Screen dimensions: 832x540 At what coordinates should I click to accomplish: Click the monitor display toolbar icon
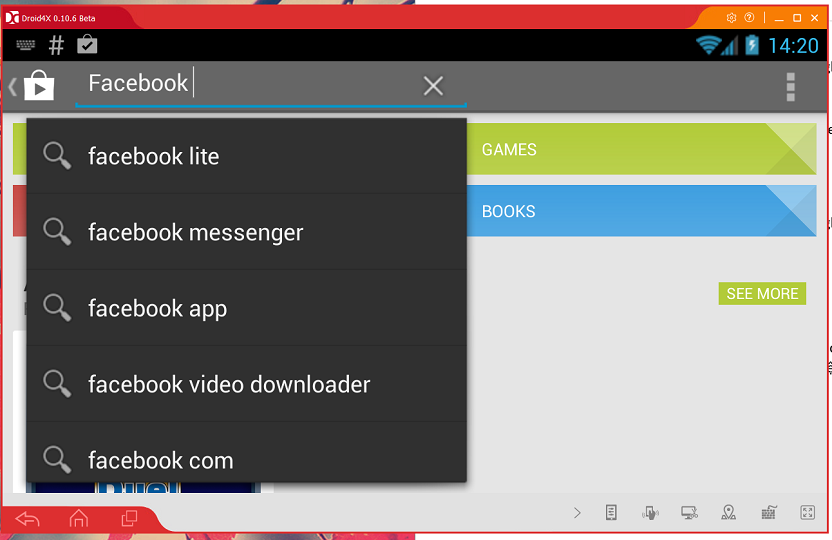coord(689,512)
